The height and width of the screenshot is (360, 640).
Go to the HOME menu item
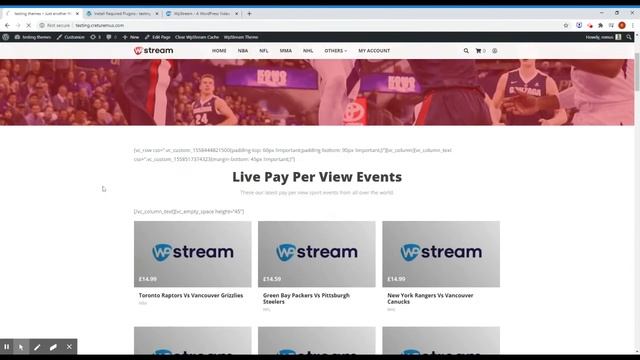tap(219, 51)
